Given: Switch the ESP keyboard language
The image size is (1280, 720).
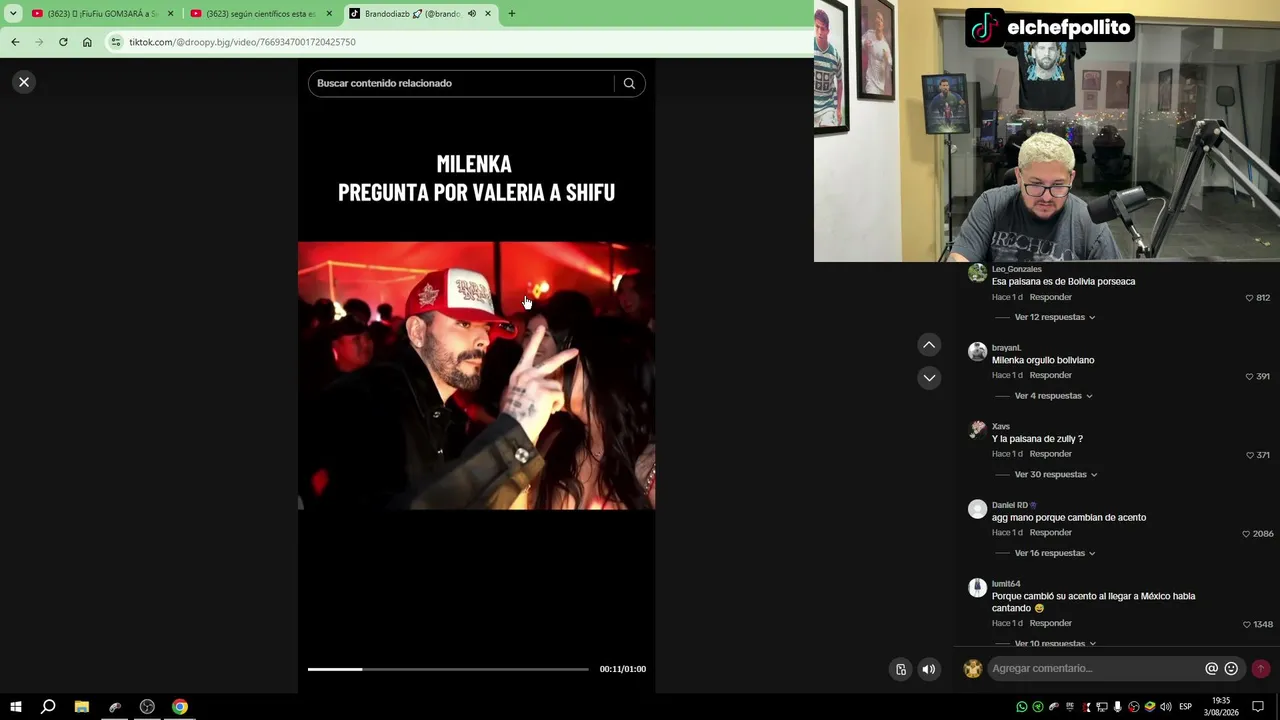Looking at the screenshot, I should pos(1186,707).
